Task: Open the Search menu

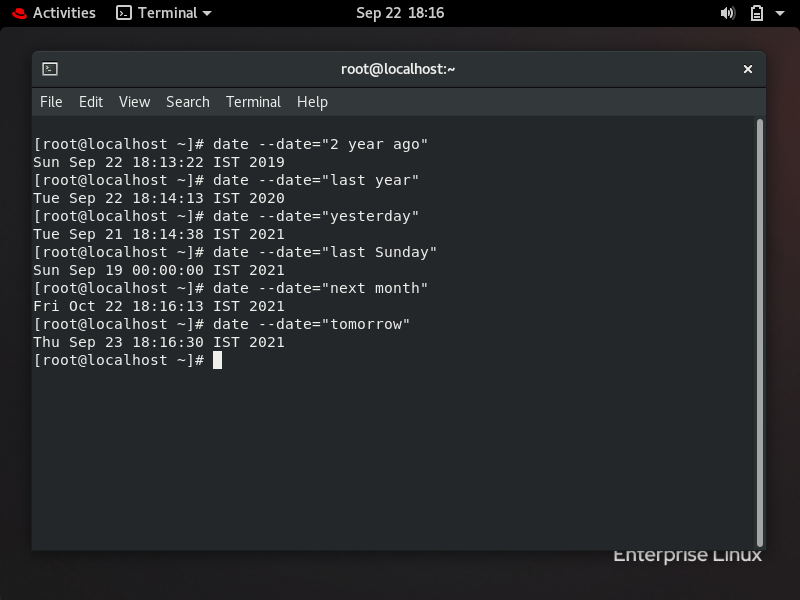Action: [188, 102]
